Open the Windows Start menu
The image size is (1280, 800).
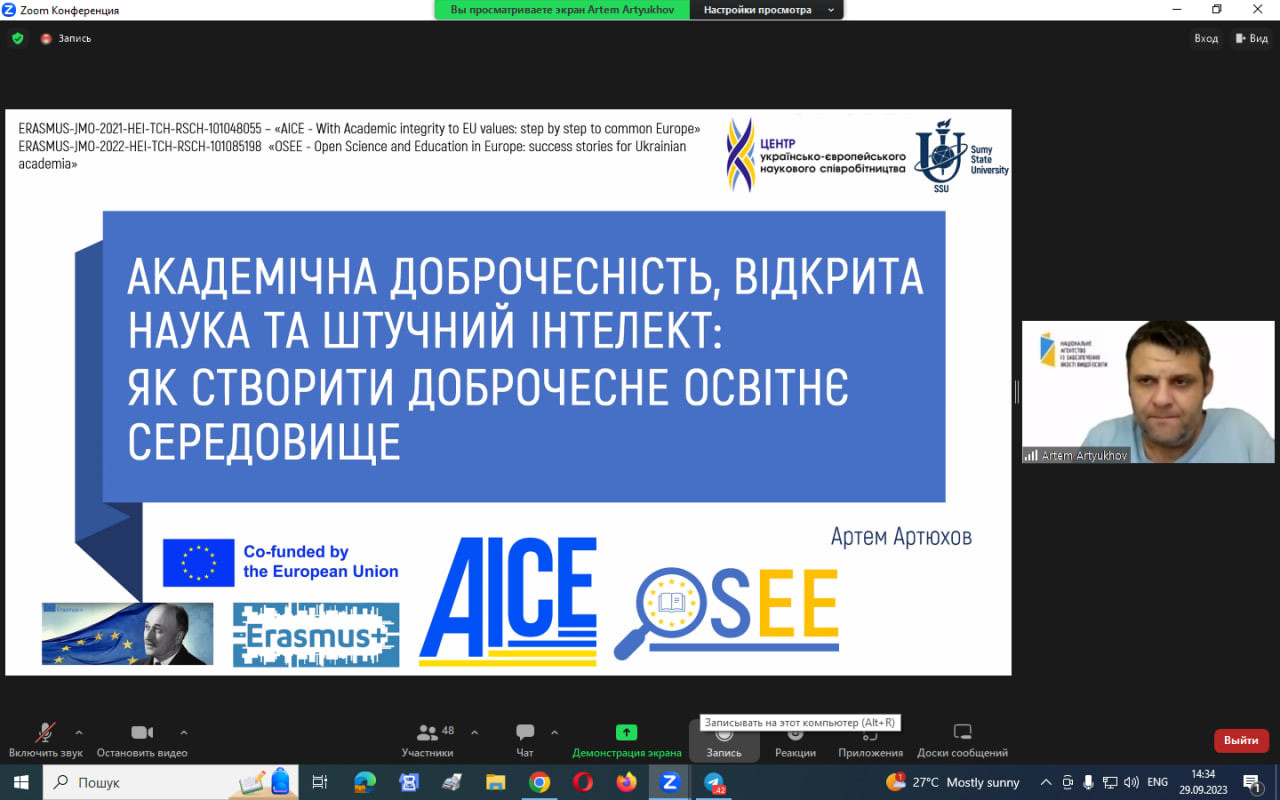20,782
